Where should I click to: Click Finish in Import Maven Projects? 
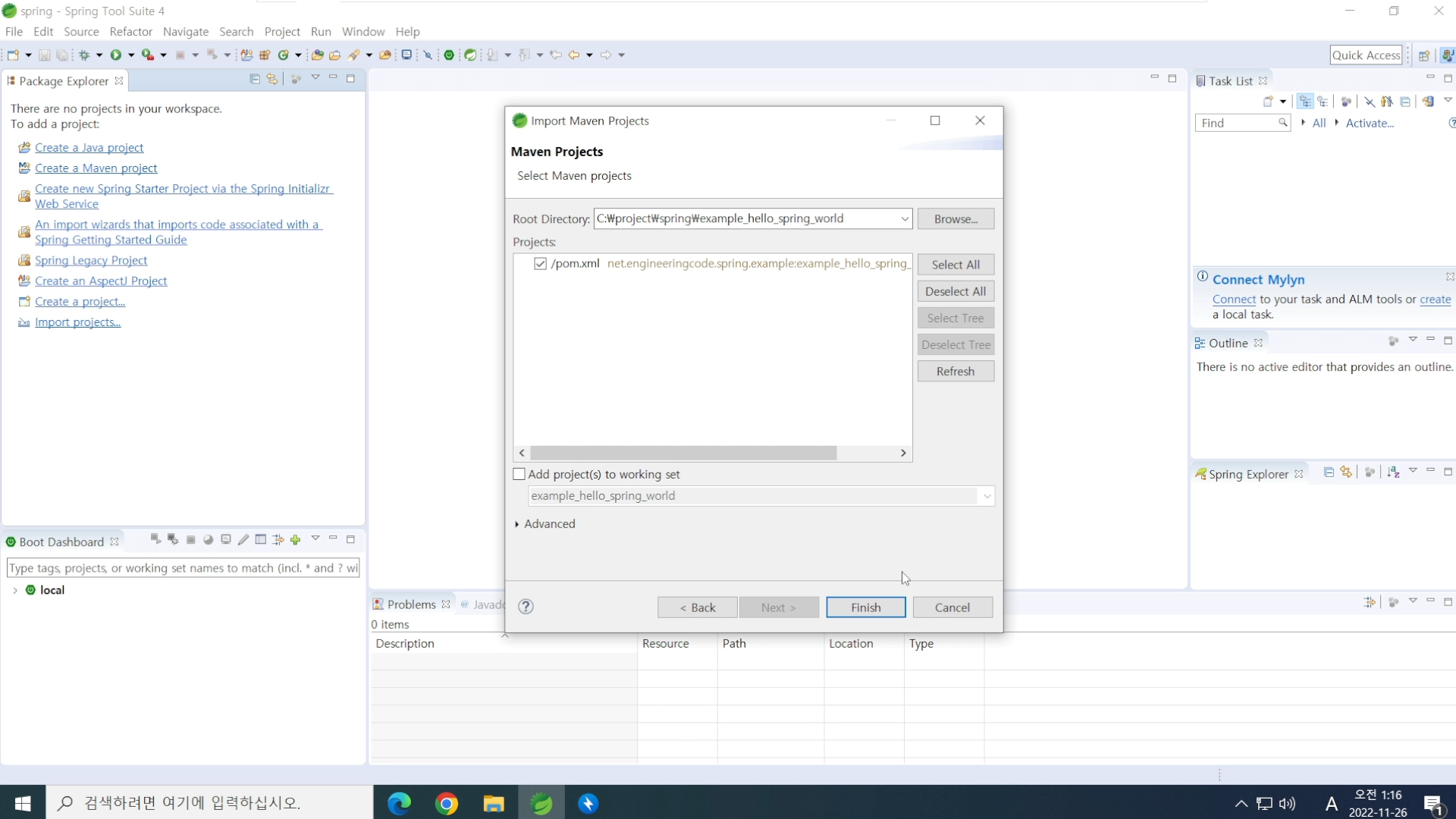tap(866, 607)
